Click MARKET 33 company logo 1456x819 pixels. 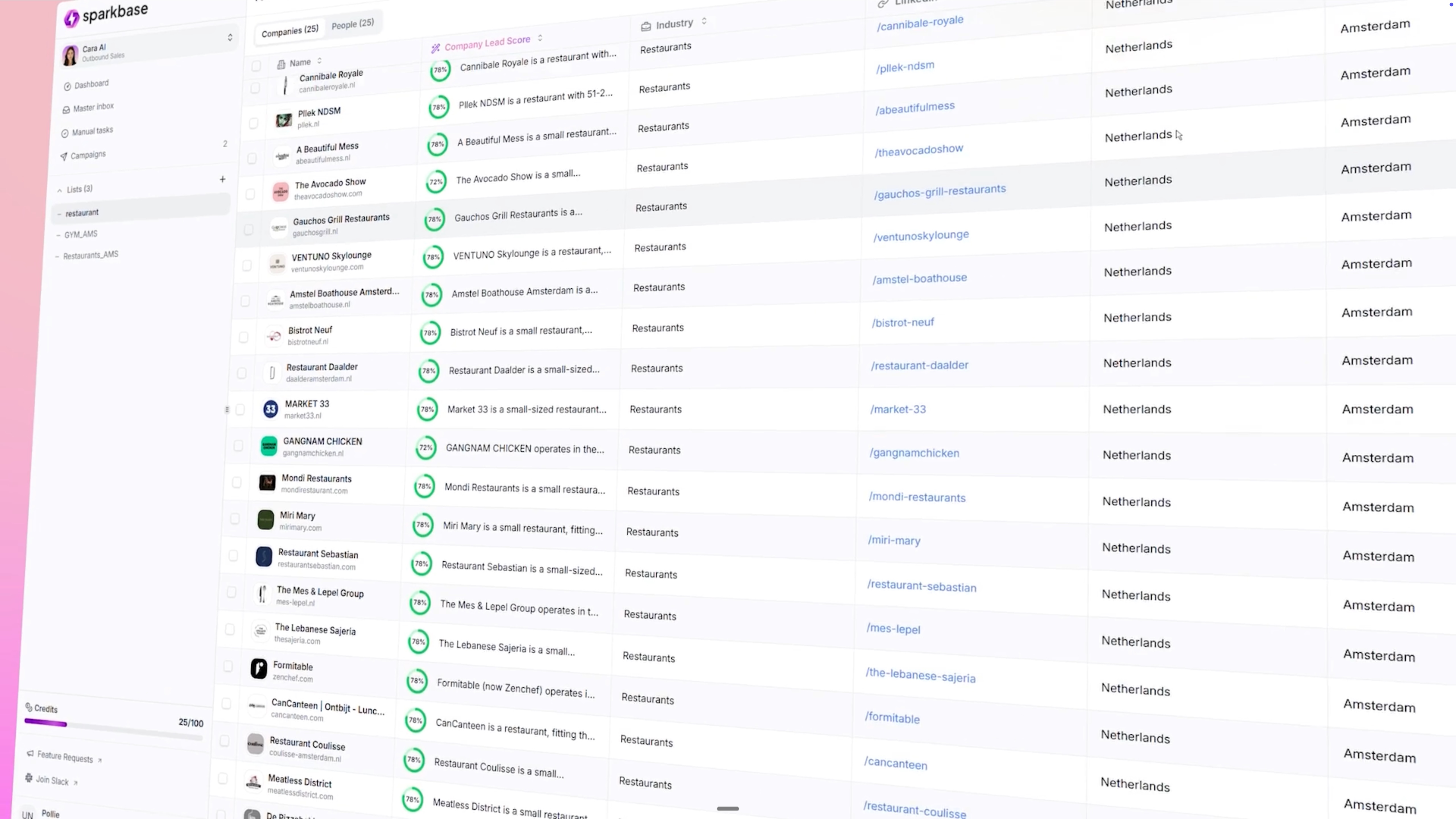270,409
